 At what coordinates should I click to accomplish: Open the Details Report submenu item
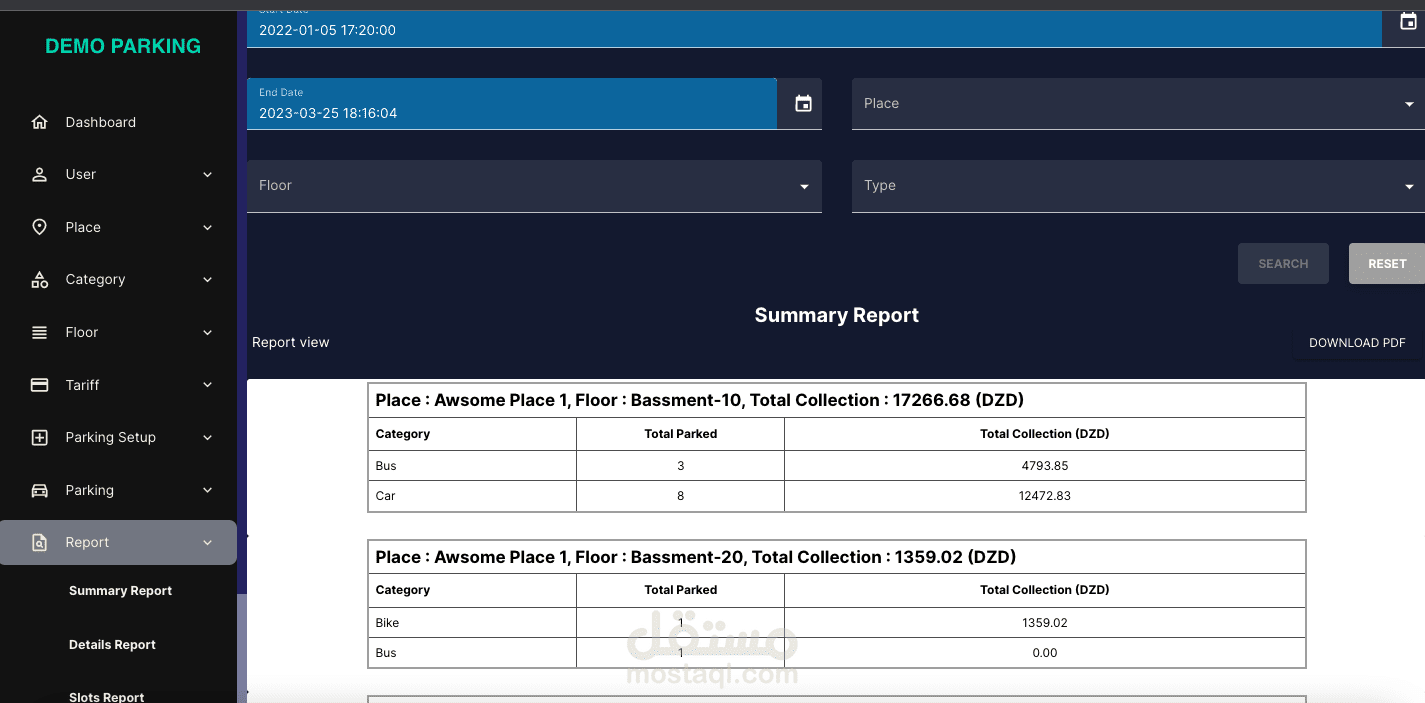point(112,645)
